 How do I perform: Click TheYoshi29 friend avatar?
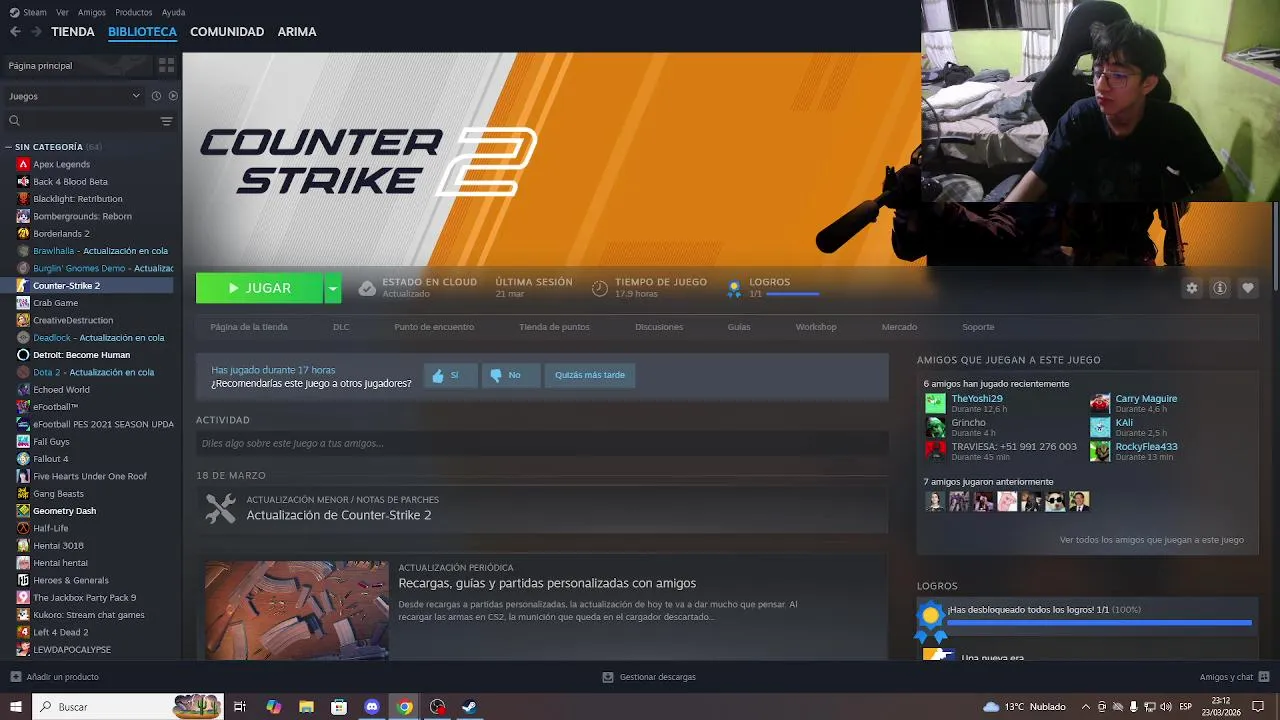(x=935, y=403)
